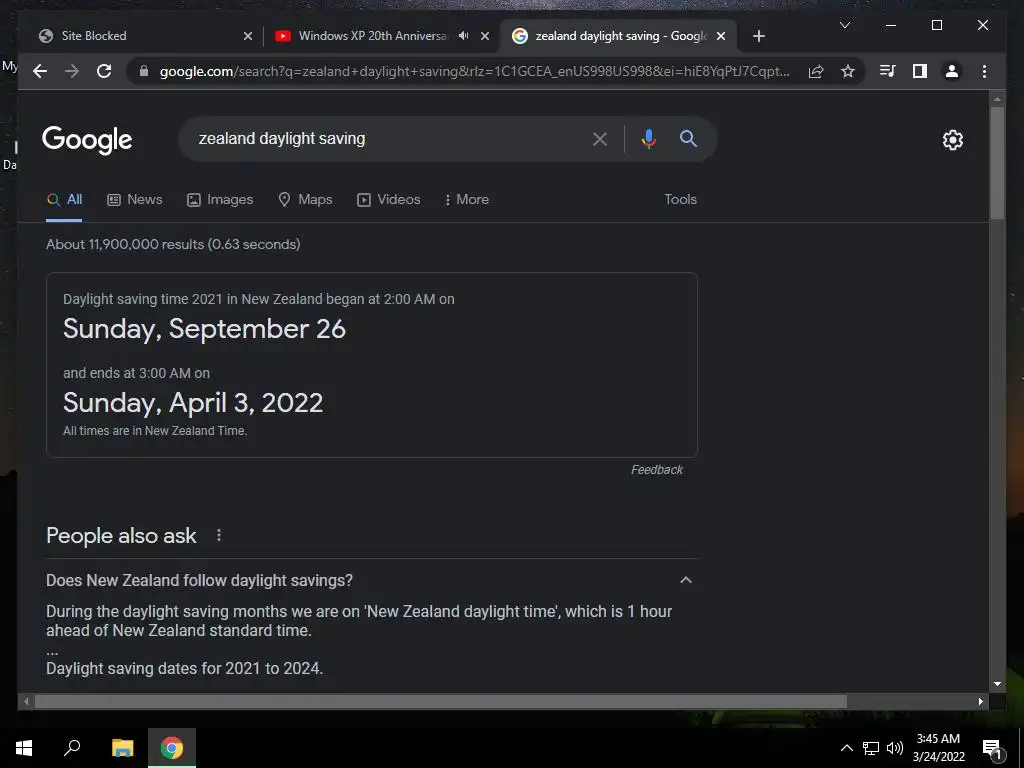Open the Chrome three-dot menu
The height and width of the screenshot is (768, 1024).
(984, 71)
